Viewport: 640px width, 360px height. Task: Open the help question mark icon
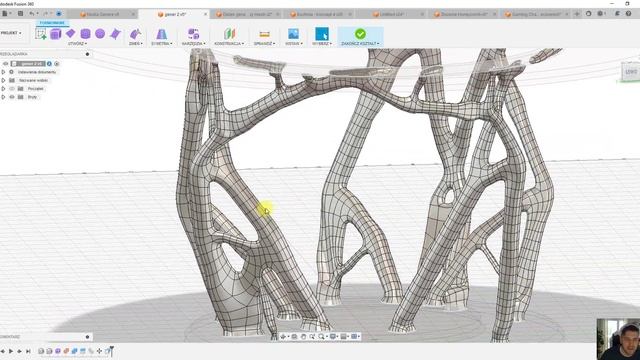pyautogui.click(x=629, y=13)
